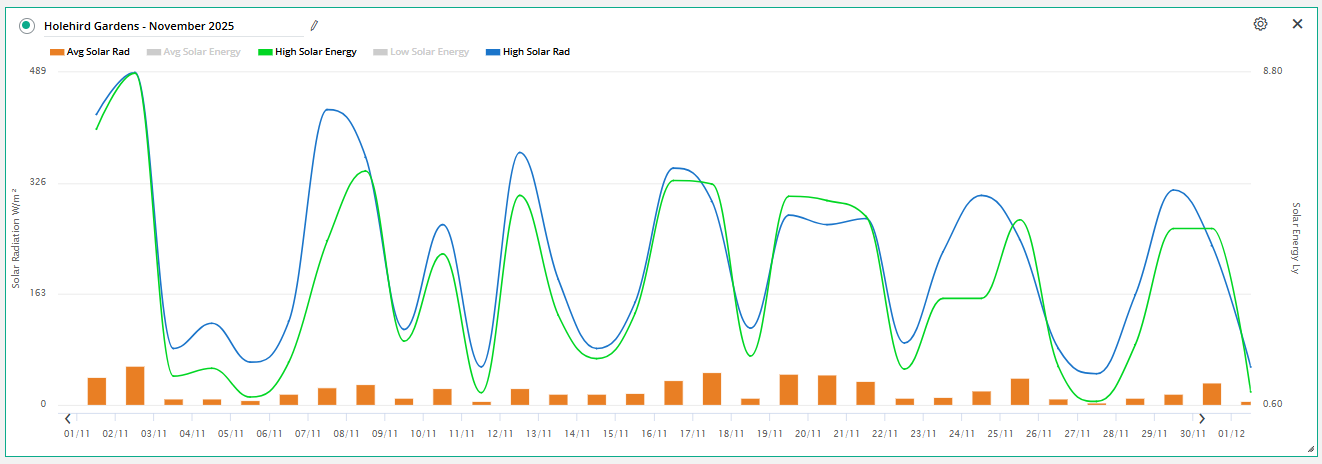Click the pencil icon to edit chart title
The height and width of the screenshot is (464, 1322).
pyautogui.click(x=314, y=25)
